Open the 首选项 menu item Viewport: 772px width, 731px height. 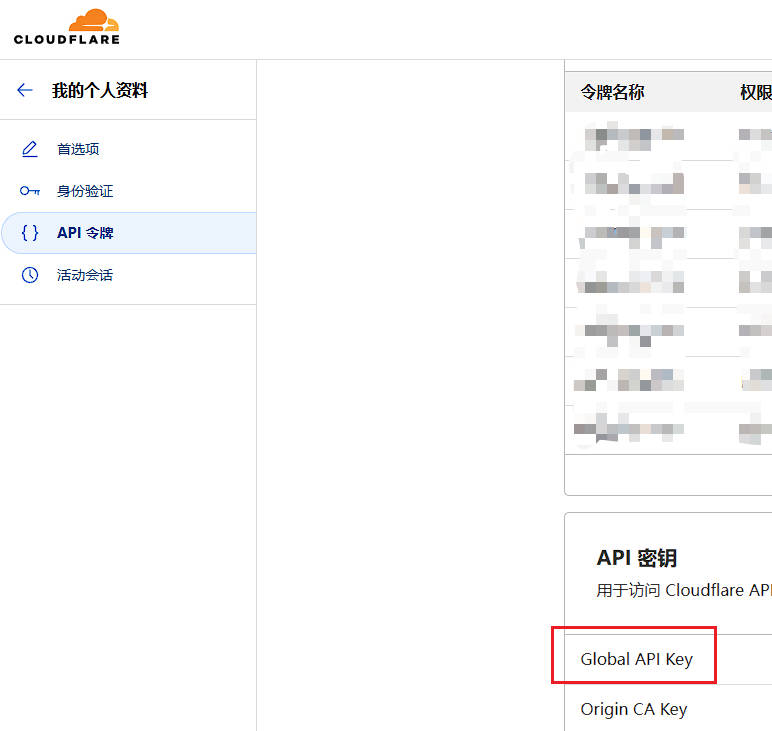coord(78,149)
